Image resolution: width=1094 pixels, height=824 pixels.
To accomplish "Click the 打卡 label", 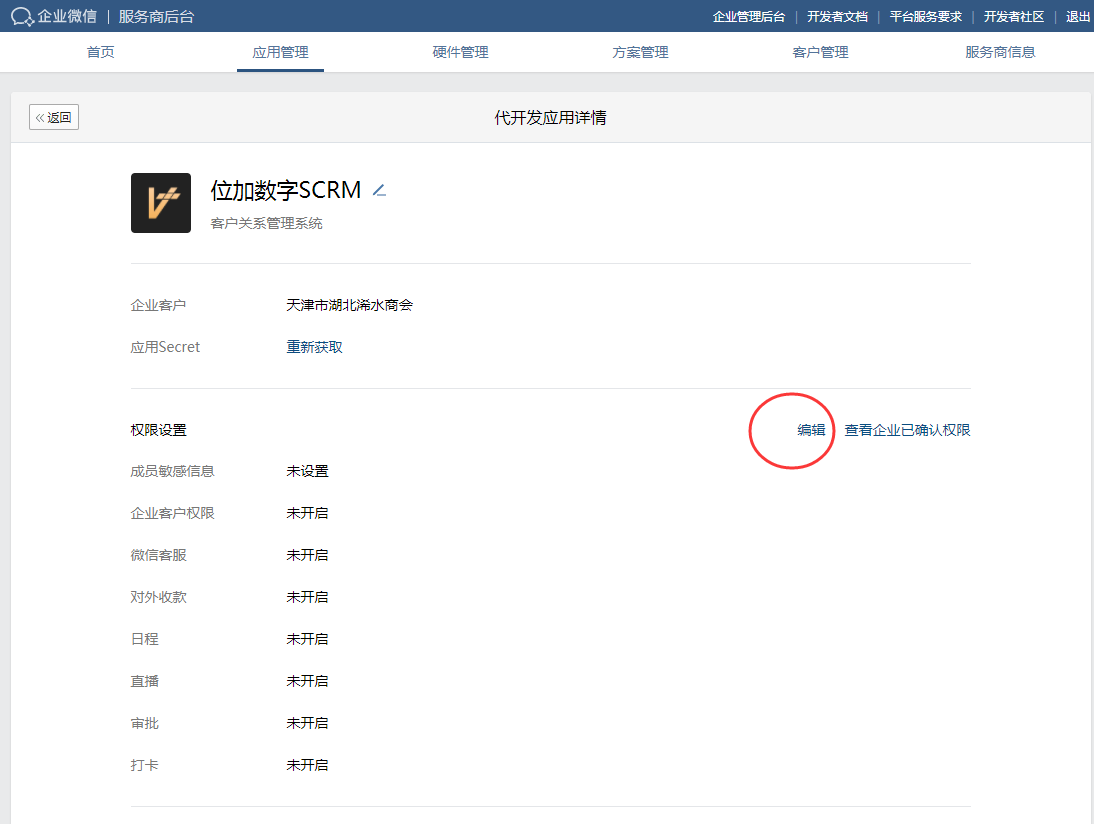I will [144, 765].
